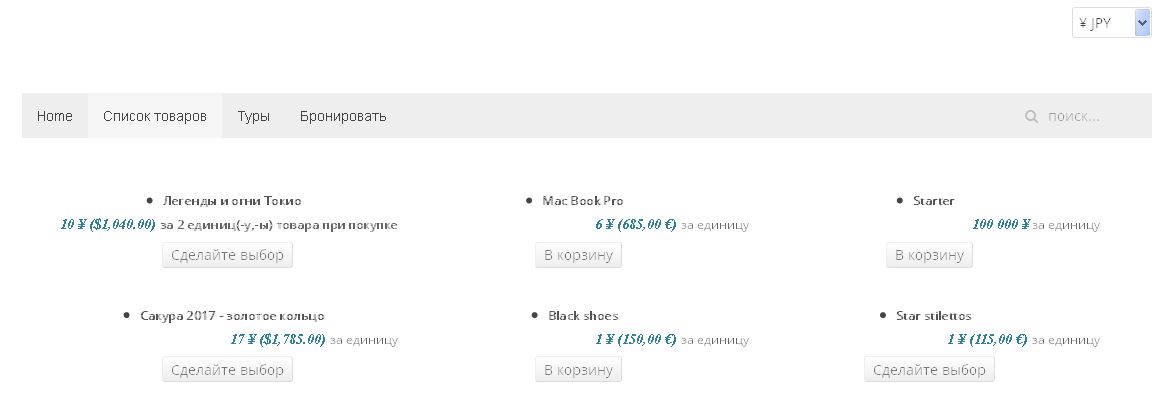Click the search magnifier icon

[1031, 117]
